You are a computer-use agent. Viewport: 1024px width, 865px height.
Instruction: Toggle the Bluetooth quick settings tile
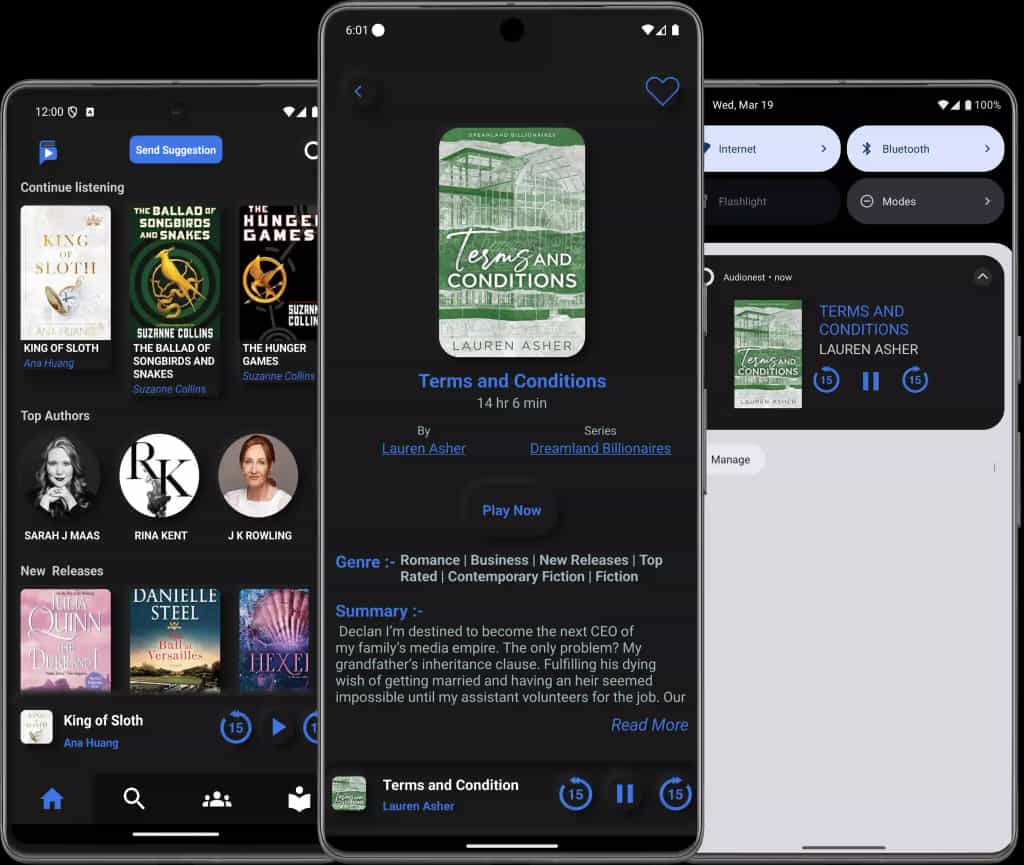coord(925,149)
